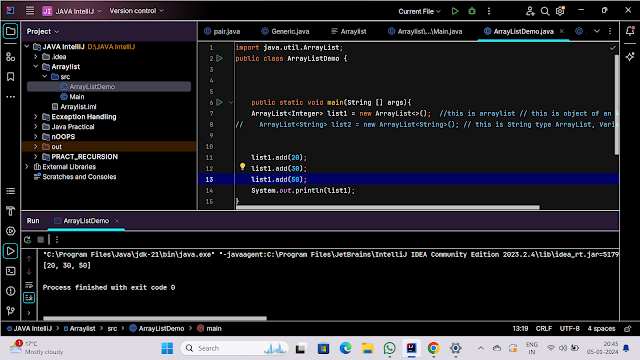
Task: Click the editor horizontal scrollbar
Action: pyautogui.click(x=388, y=207)
